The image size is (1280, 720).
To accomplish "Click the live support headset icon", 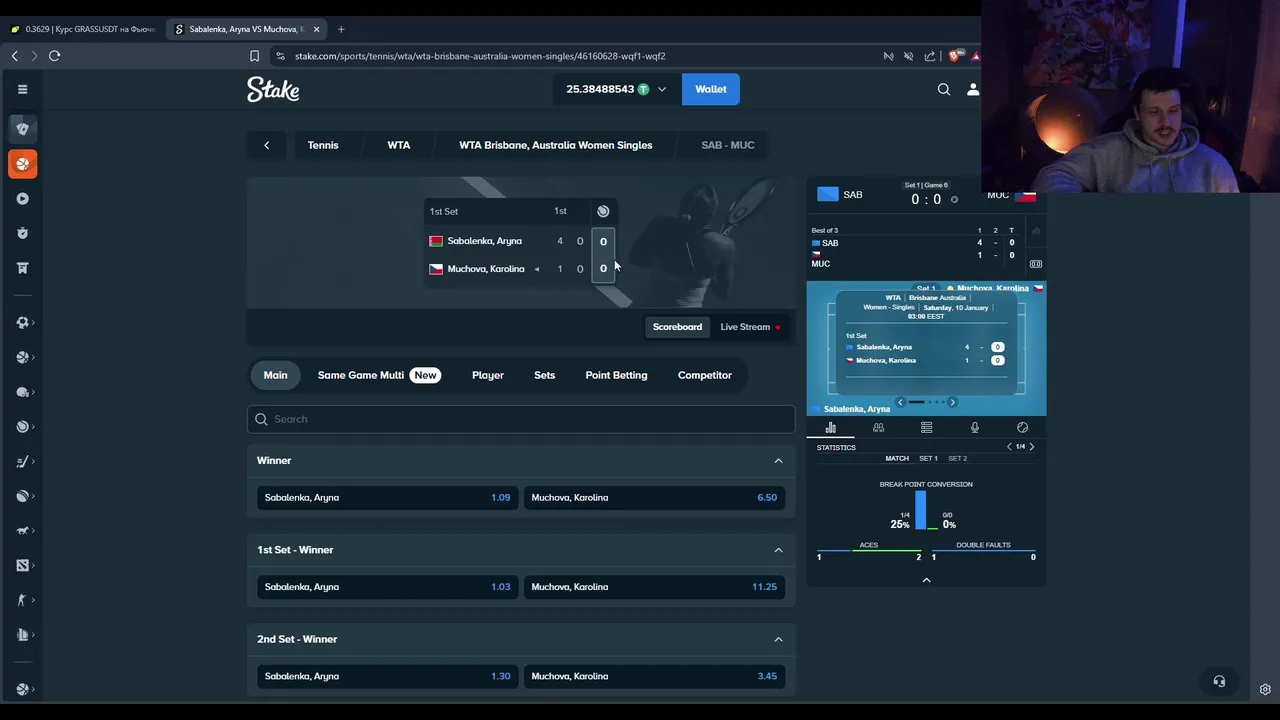I will tap(1219, 681).
